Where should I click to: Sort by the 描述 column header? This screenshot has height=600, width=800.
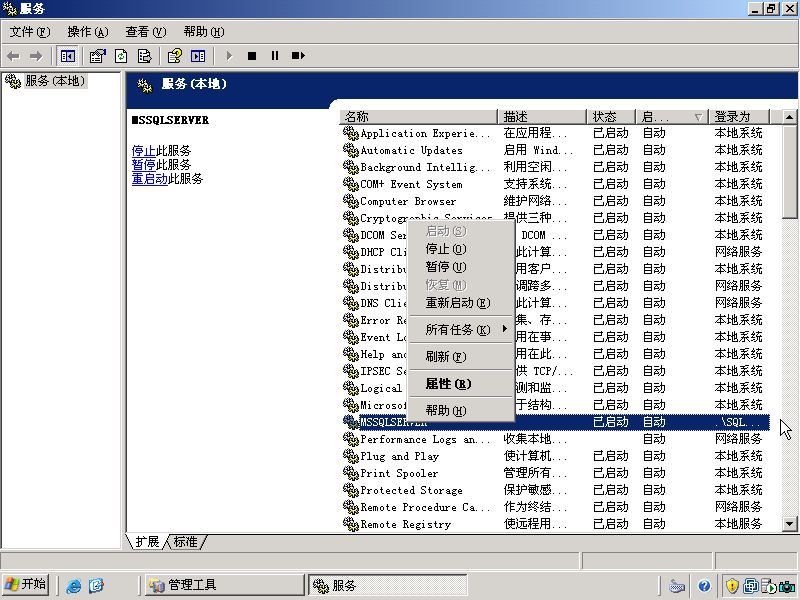tap(542, 117)
